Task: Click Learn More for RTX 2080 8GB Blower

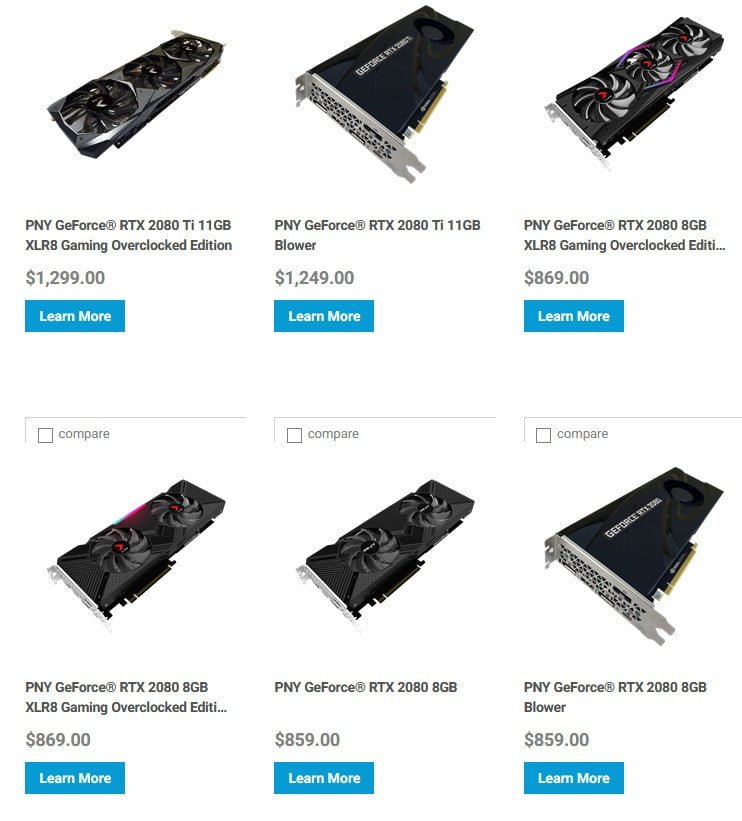Action: tap(573, 778)
